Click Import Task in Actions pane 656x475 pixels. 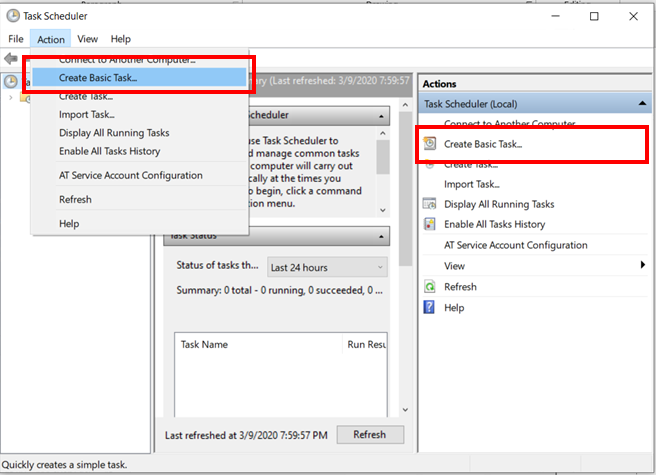click(x=472, y=184)
